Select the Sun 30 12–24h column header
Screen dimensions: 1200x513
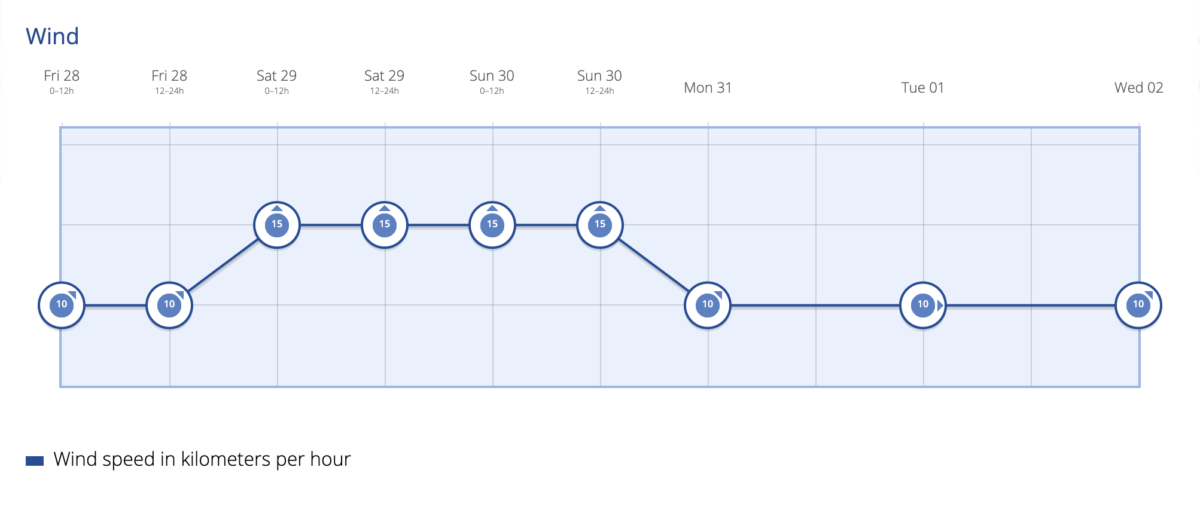click(600, 82)
